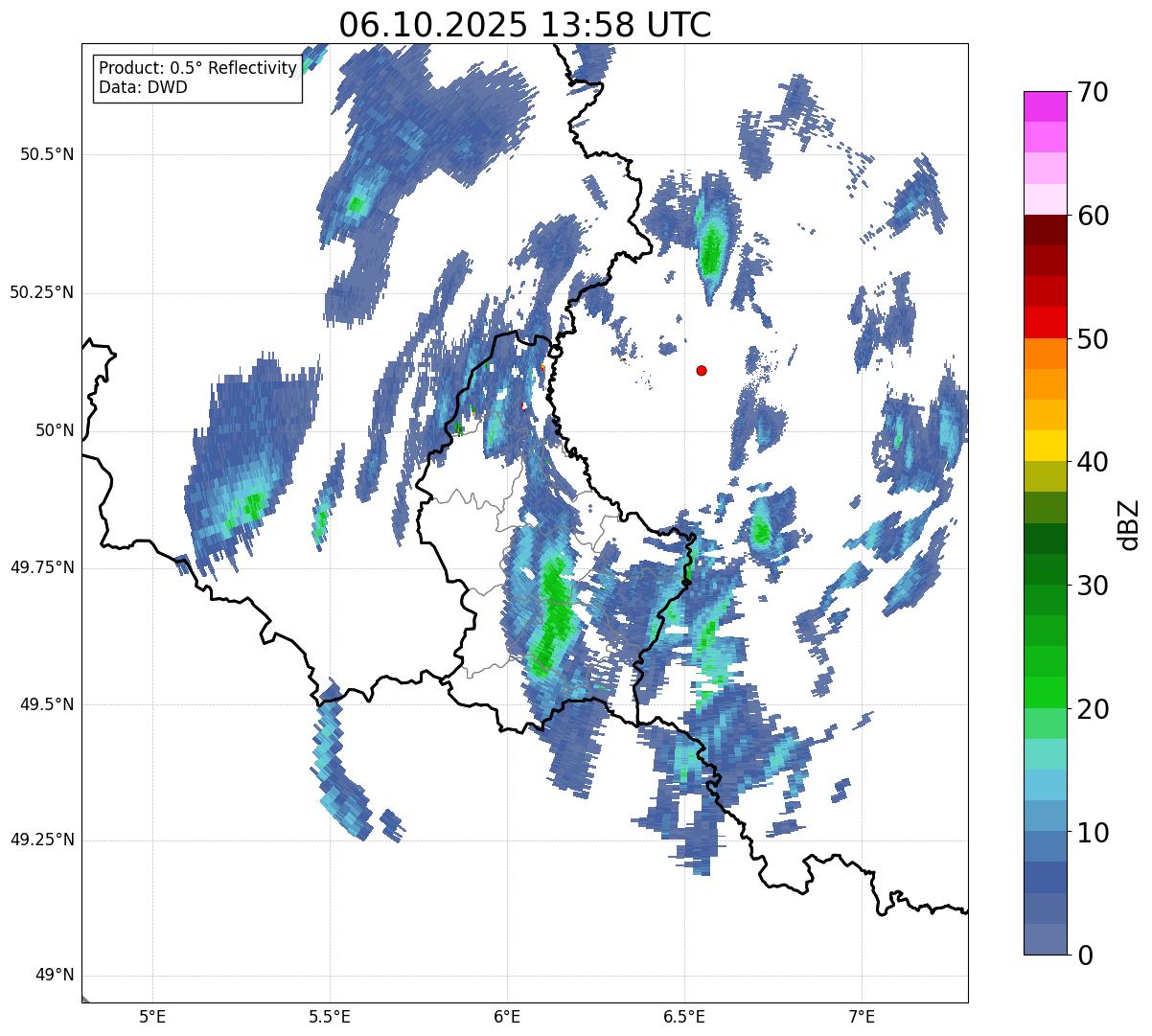Click the 50.5°N latitude axis label
Image resolution: width=1152 pixels, height=1036 pixels.
tap(46, 154)
